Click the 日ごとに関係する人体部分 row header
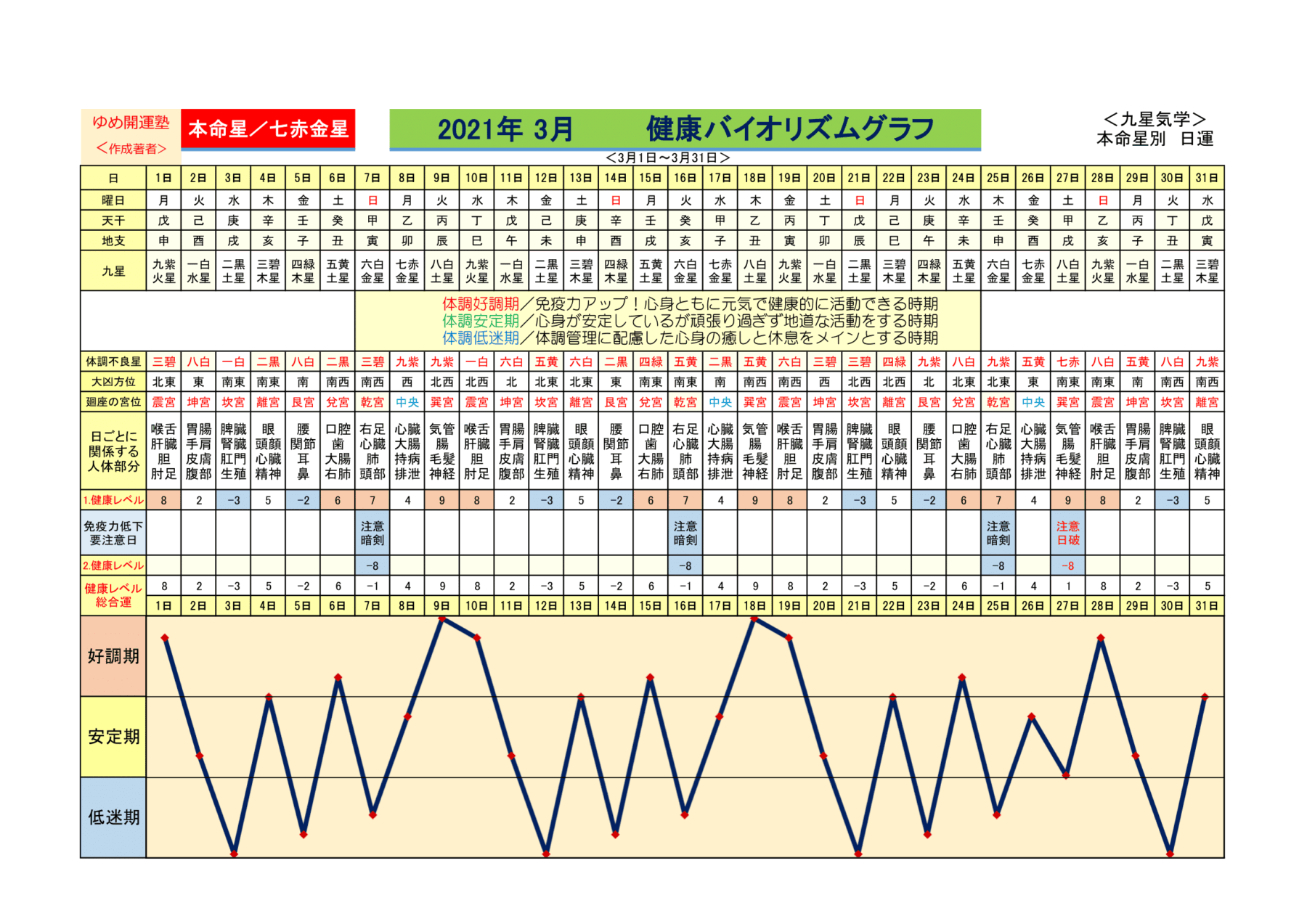This screenshot has height=924, width=1307. 113,451
